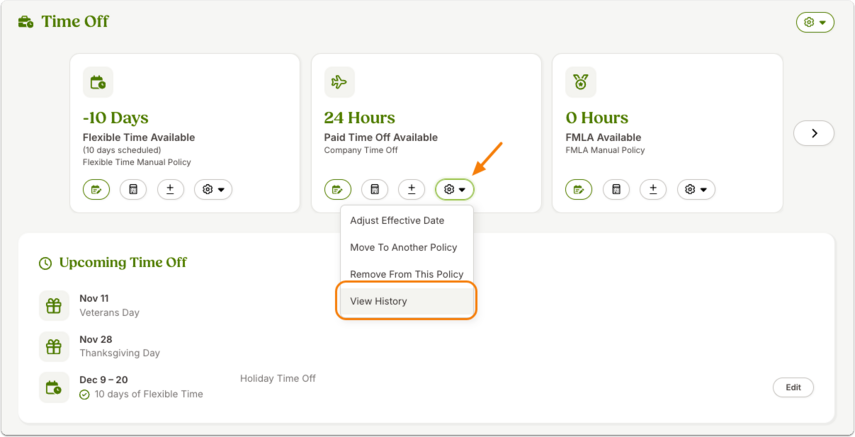Click the "Flexible Time Manual Policy" label
855x437 pixels.
click(137, 162)
